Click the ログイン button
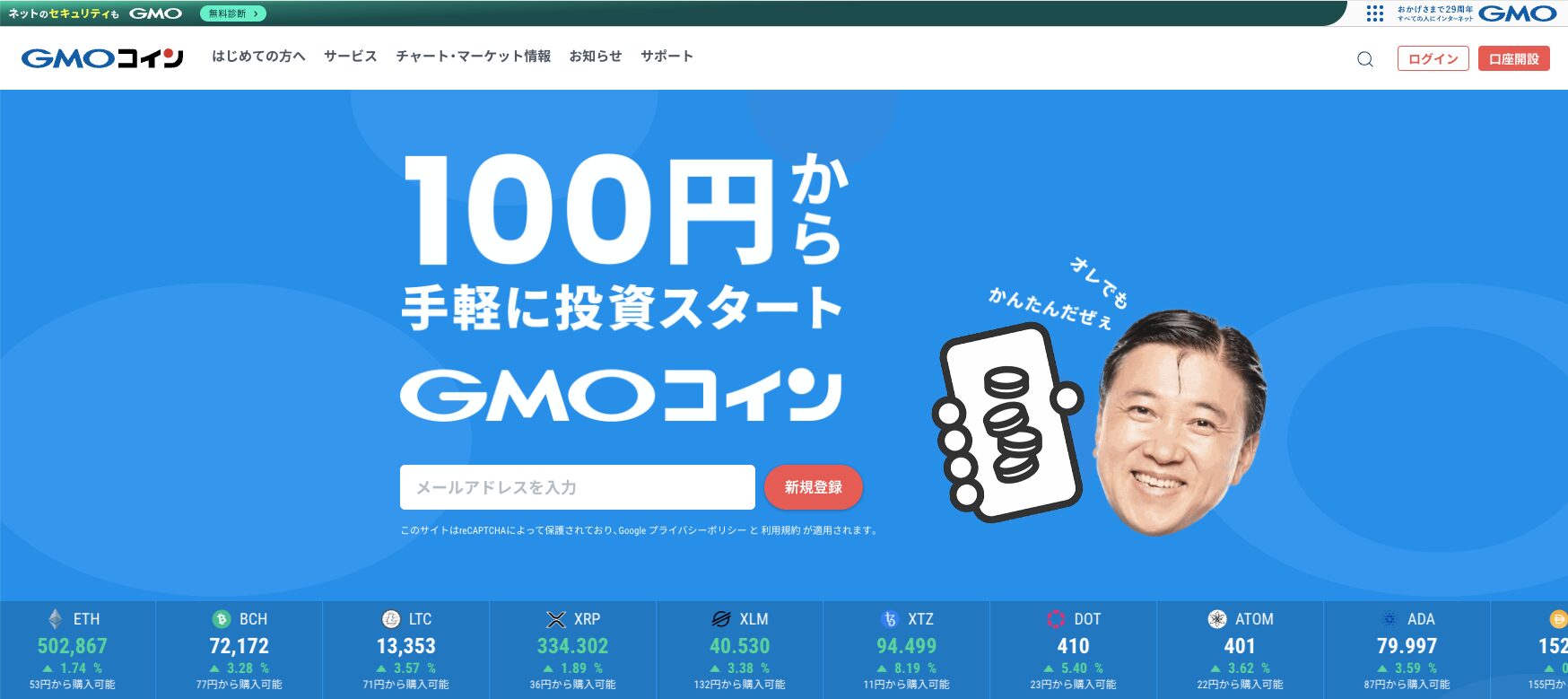1568x699 pixels. click(x=1433, y=59)
